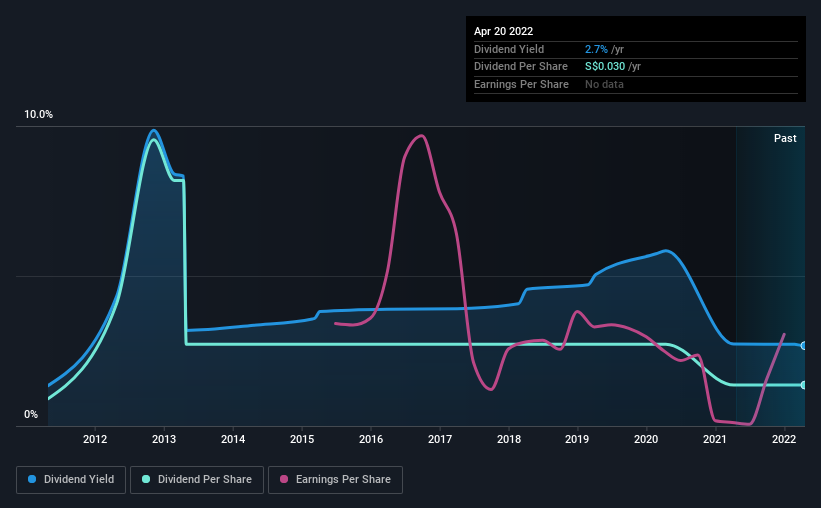Click the 2018 x-axis label
The image size is (821, 508).
tap(509, 439)
